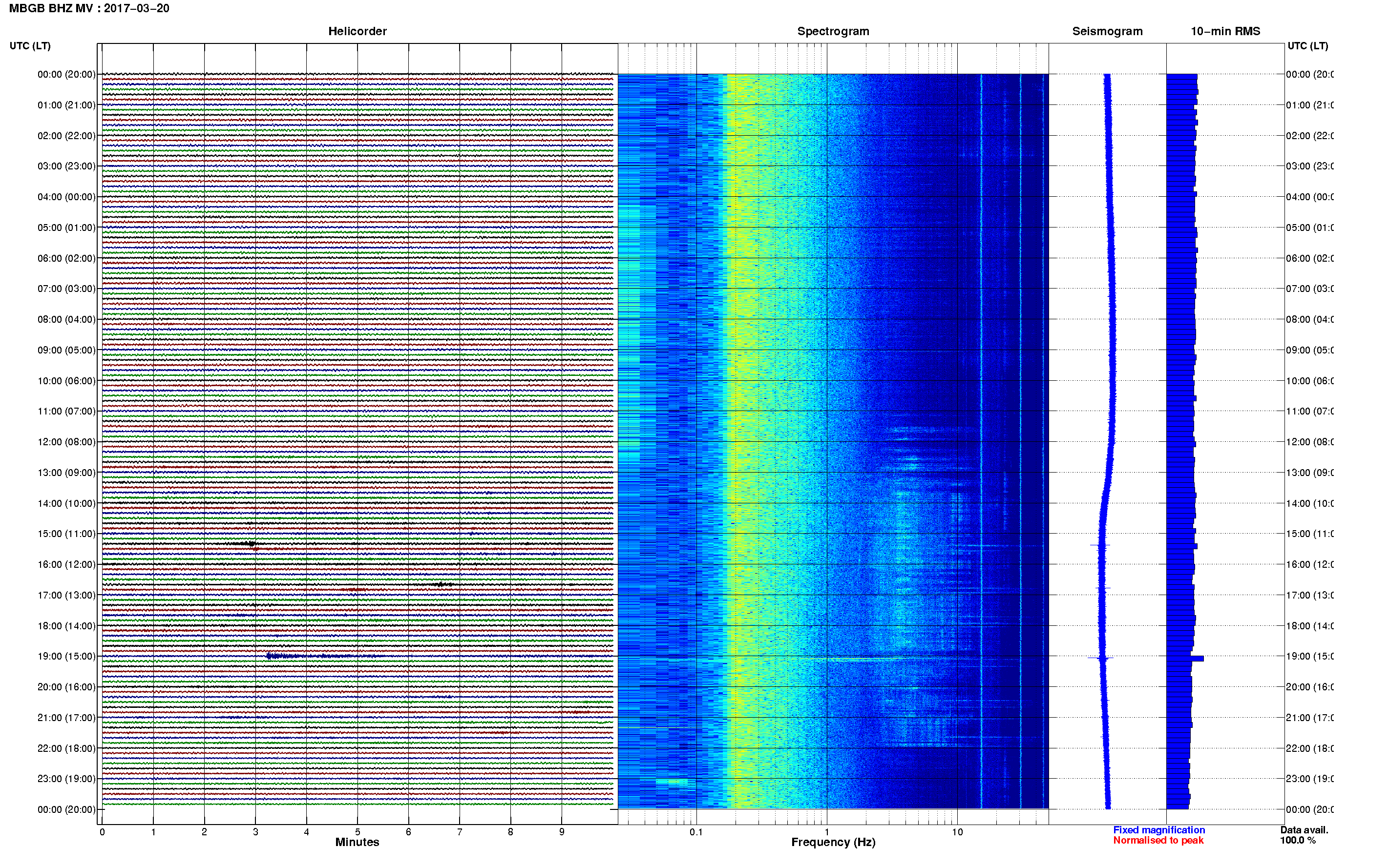Image resolution: width=1389 pixels, height=868 pixels.
Task: Click the Data avail. label
Action: click(x=1304, y=830)
